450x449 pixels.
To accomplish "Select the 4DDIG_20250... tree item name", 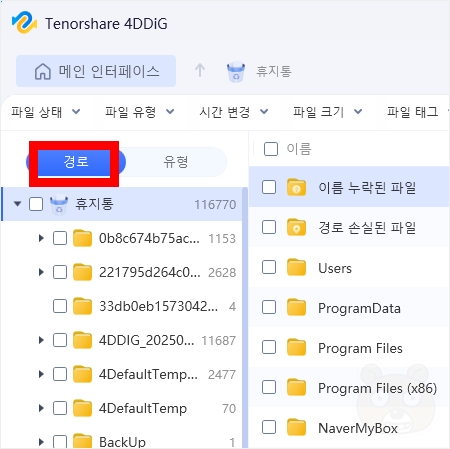I will [146, 340].
